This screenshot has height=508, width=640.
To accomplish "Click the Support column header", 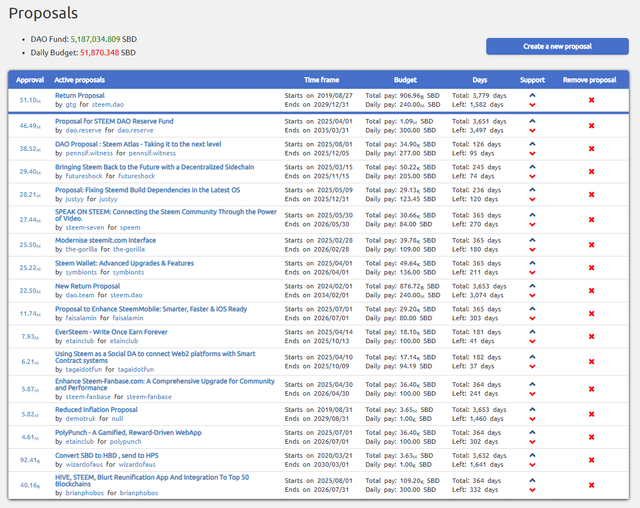I will (532, 80).
